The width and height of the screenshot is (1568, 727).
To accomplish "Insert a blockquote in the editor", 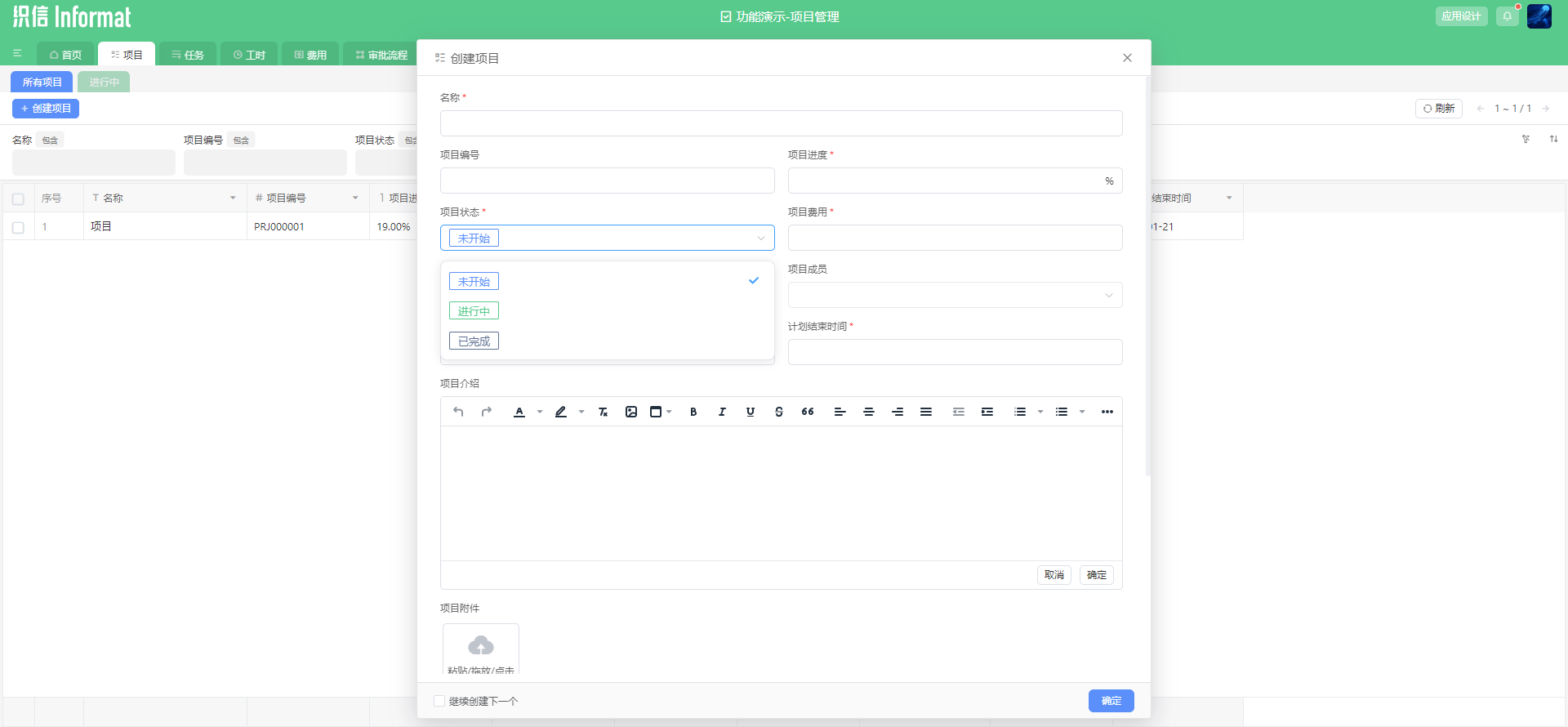I will point(808,412).
